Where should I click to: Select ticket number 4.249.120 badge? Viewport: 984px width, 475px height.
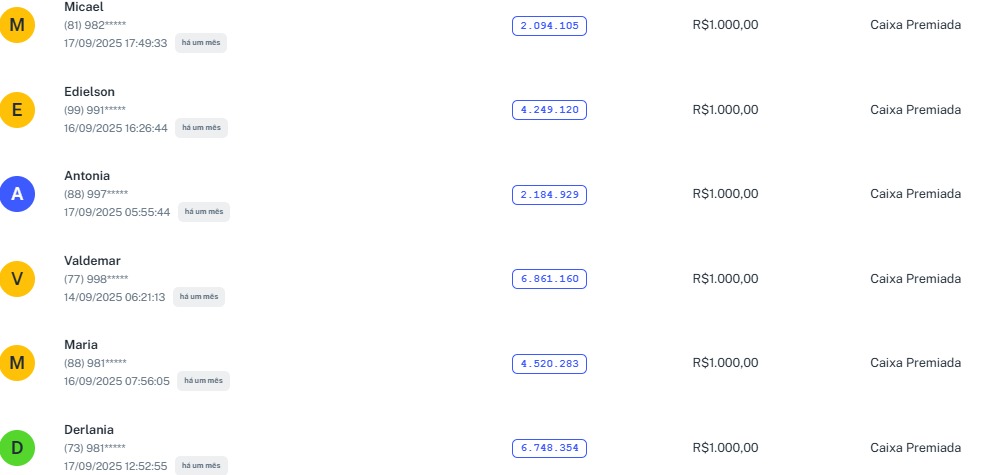pos(549,110)
